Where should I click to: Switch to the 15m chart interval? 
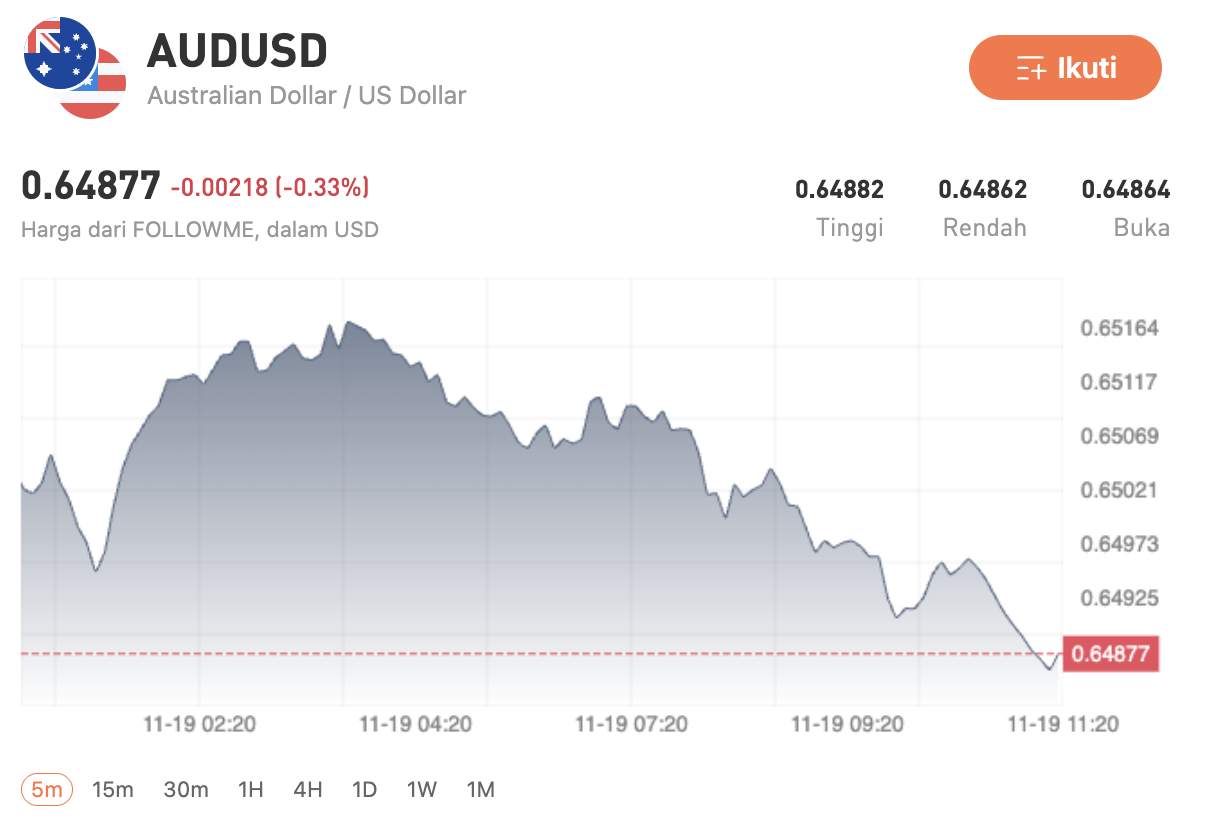114,789
